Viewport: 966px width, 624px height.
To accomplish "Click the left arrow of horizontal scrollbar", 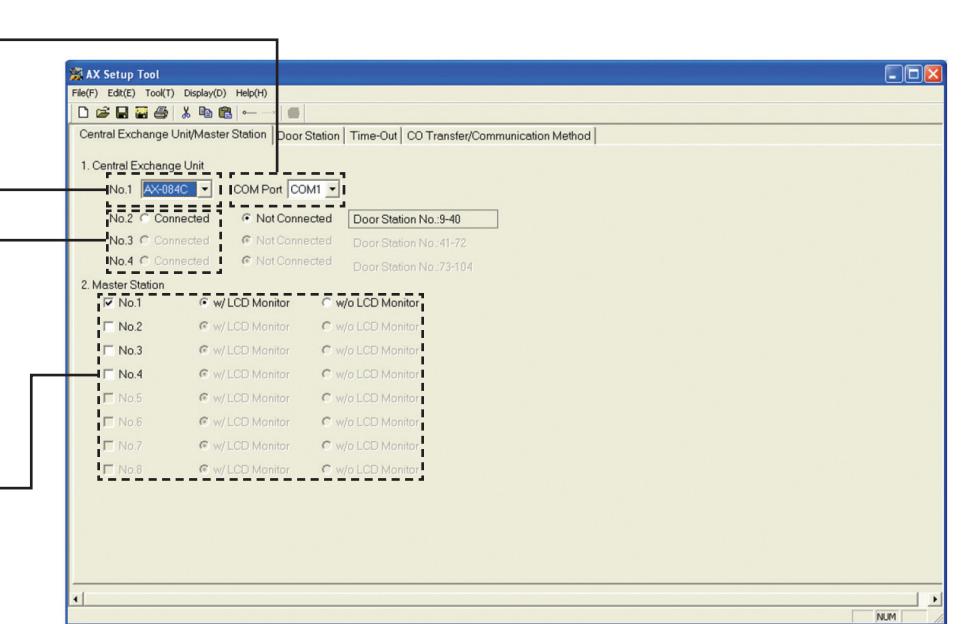I will point(76,599).
